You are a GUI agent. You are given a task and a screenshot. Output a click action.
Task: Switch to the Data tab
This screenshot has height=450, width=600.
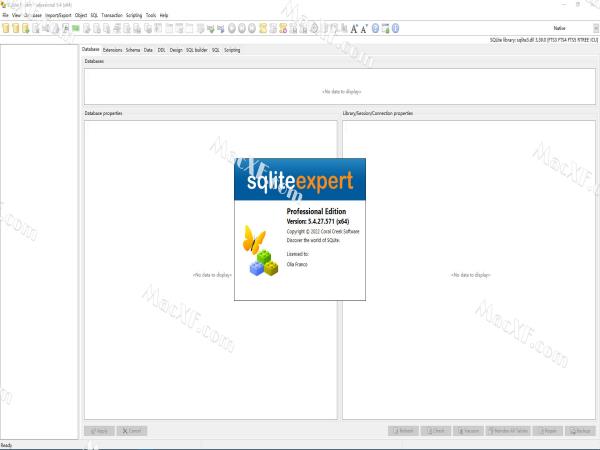click(148, 50)
